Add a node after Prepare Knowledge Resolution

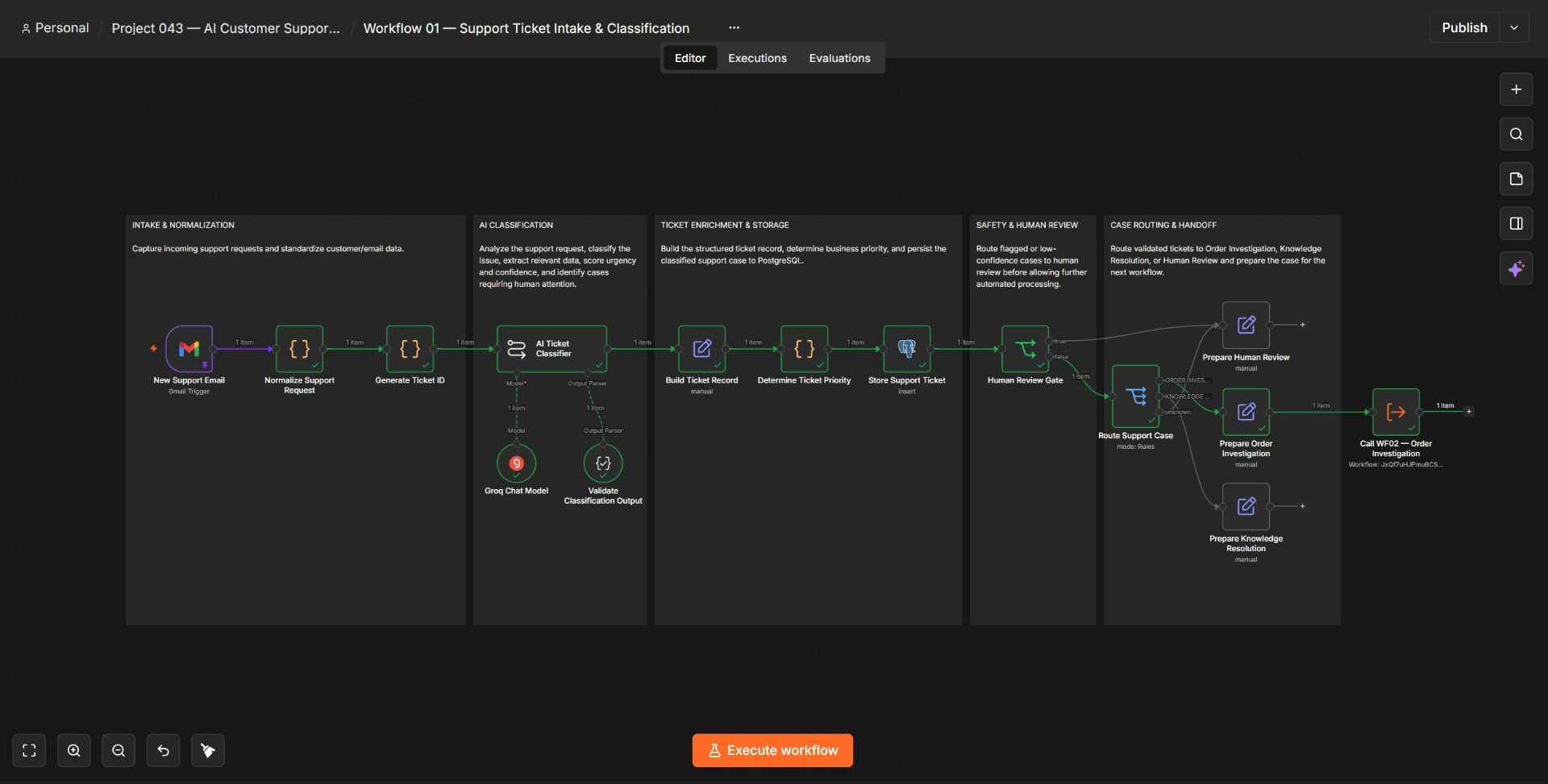pyautogui.click(x=1302, y=507)
